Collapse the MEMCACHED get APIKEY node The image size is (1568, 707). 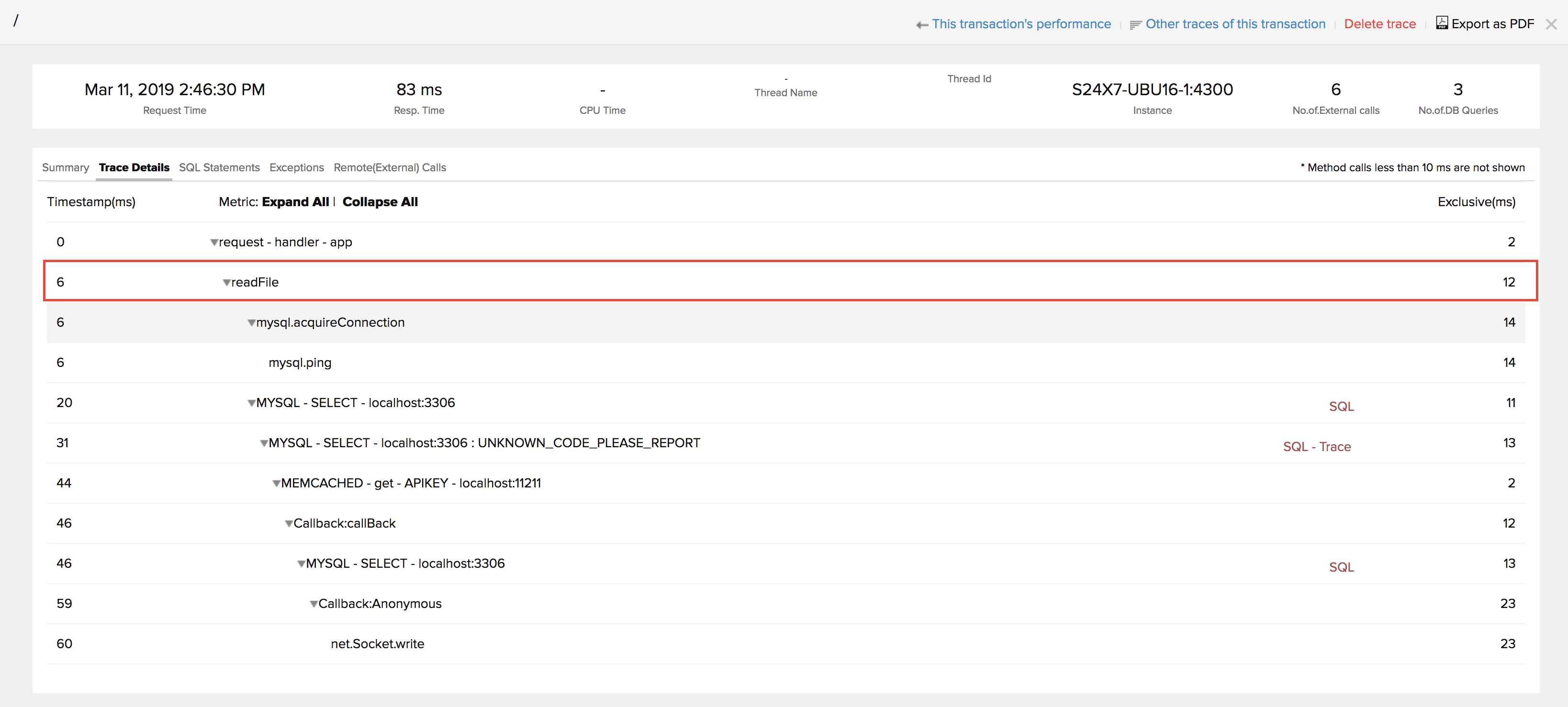point(276,484)
